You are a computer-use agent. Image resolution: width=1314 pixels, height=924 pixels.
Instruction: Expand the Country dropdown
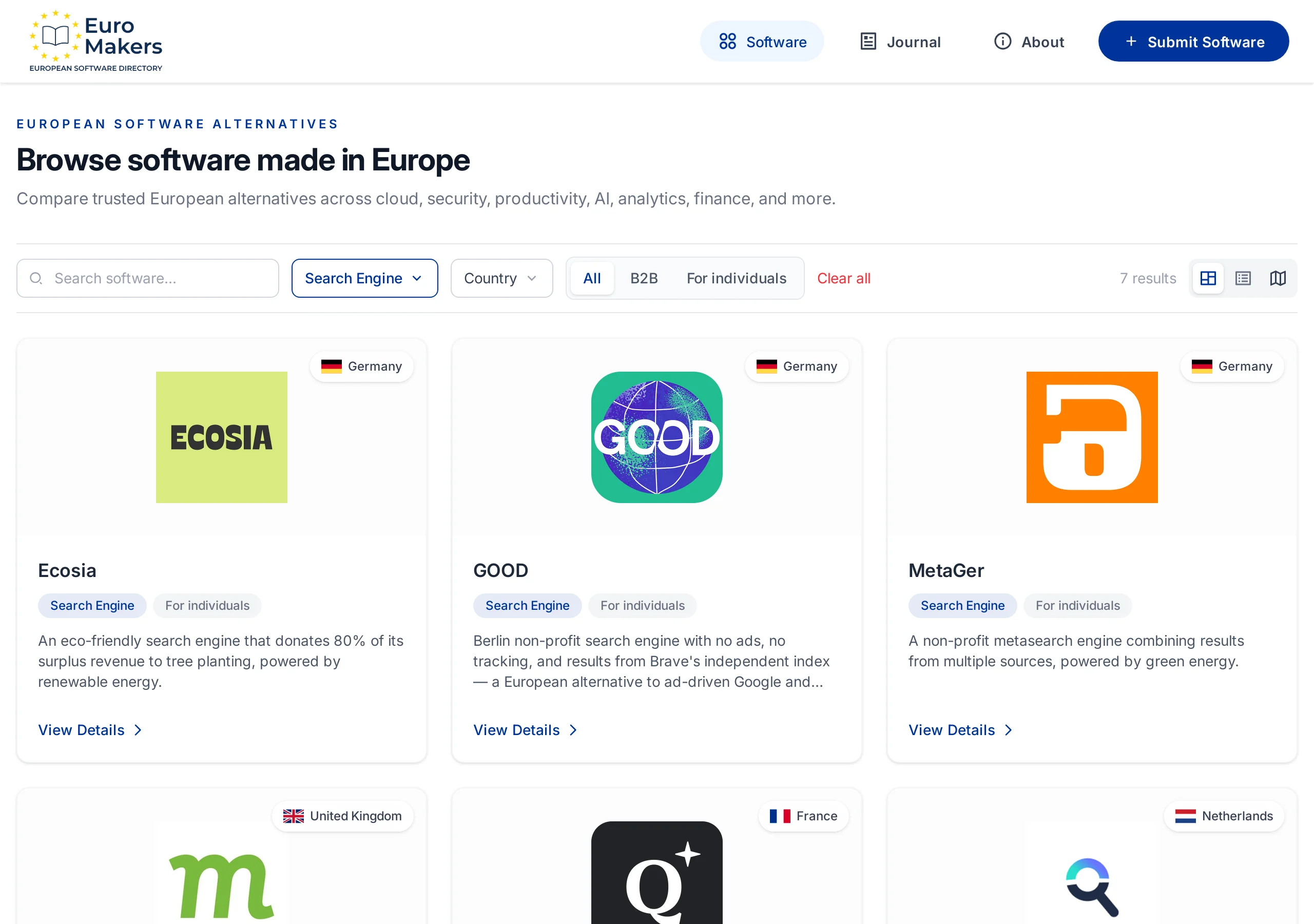502,278
